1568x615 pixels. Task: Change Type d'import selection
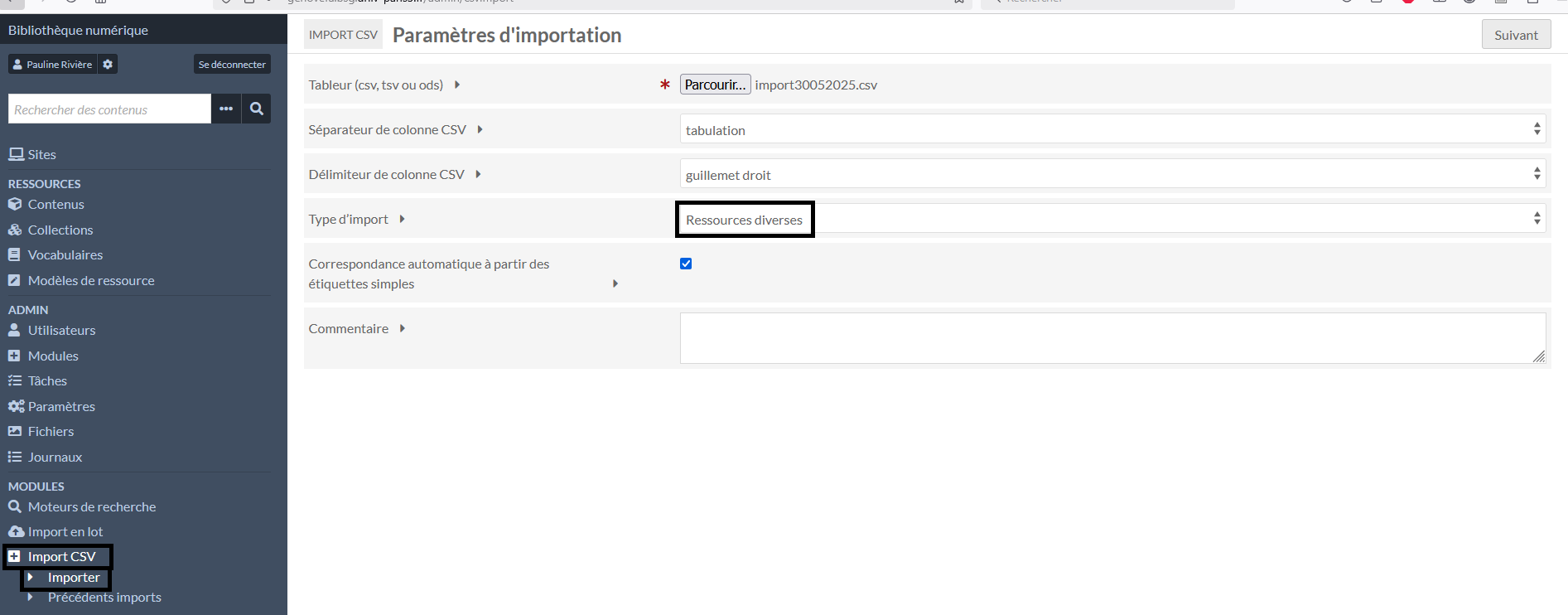tap(1112, 220)
